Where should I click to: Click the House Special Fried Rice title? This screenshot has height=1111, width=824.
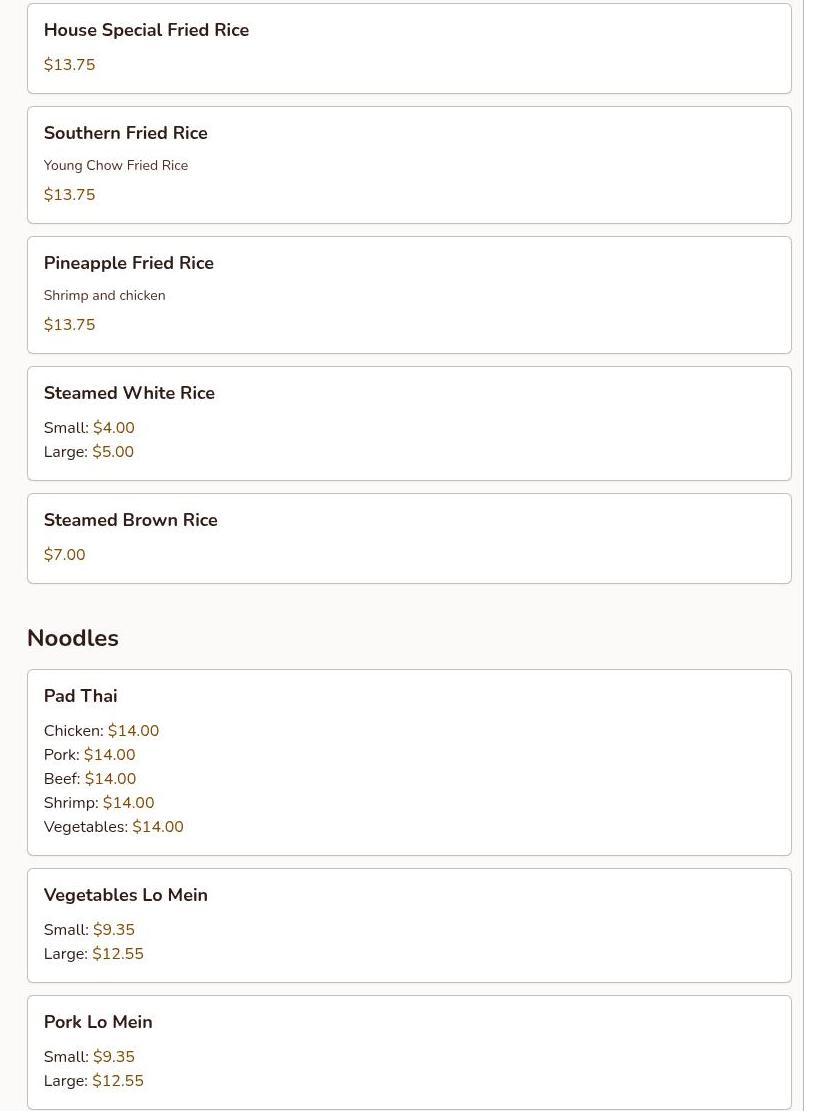click(x=146, y=30)
